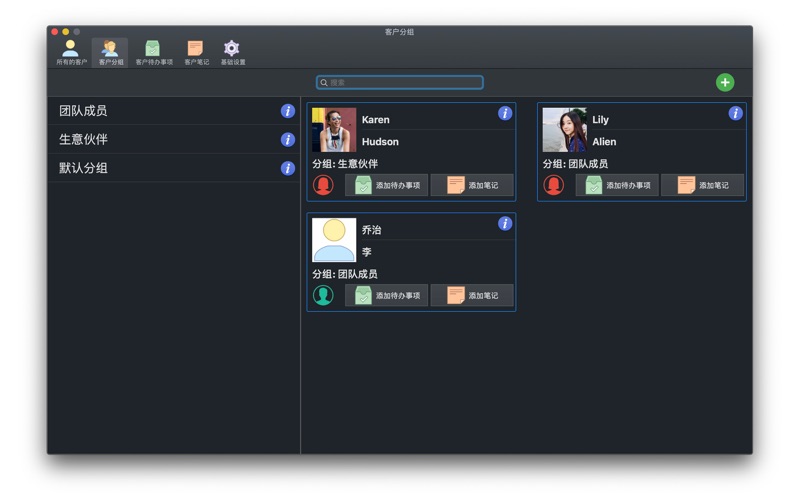The image size is (800, 500).
Task: Click the name Karen
Action: pos(376,119)
